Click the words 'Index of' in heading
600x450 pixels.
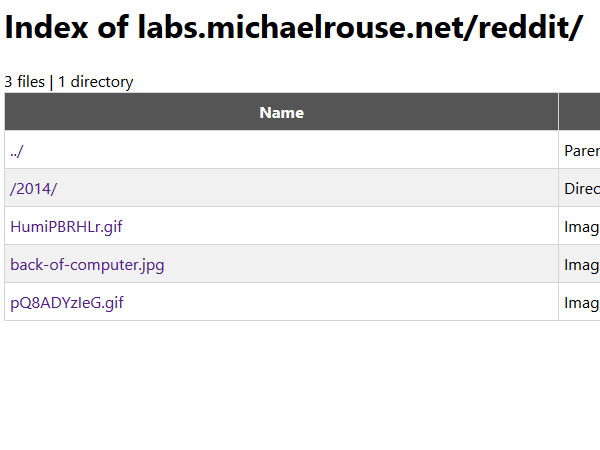(67, 28)
